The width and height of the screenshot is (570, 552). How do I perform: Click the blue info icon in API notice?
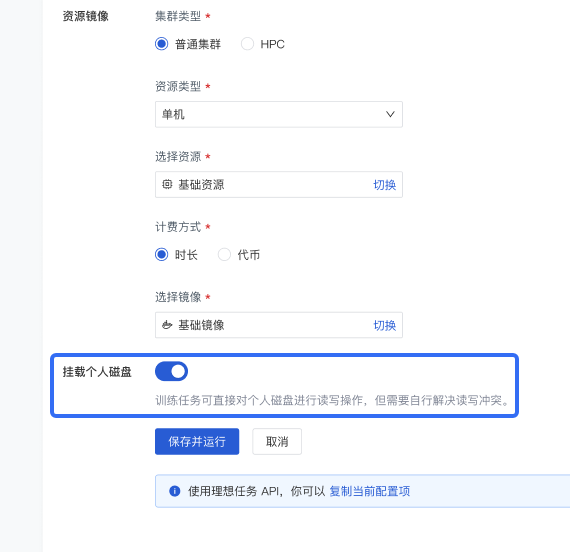[x=174, y=491]
